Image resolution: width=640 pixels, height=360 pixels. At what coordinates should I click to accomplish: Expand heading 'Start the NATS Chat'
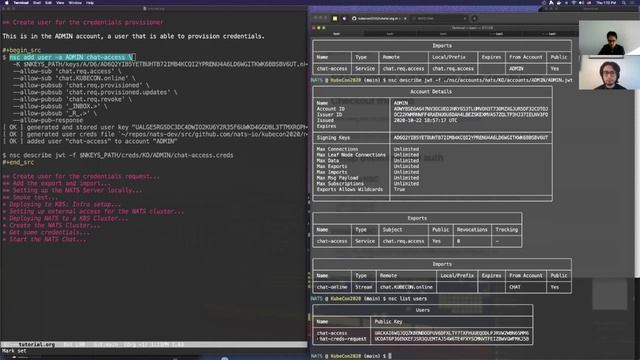coord(44,239)
